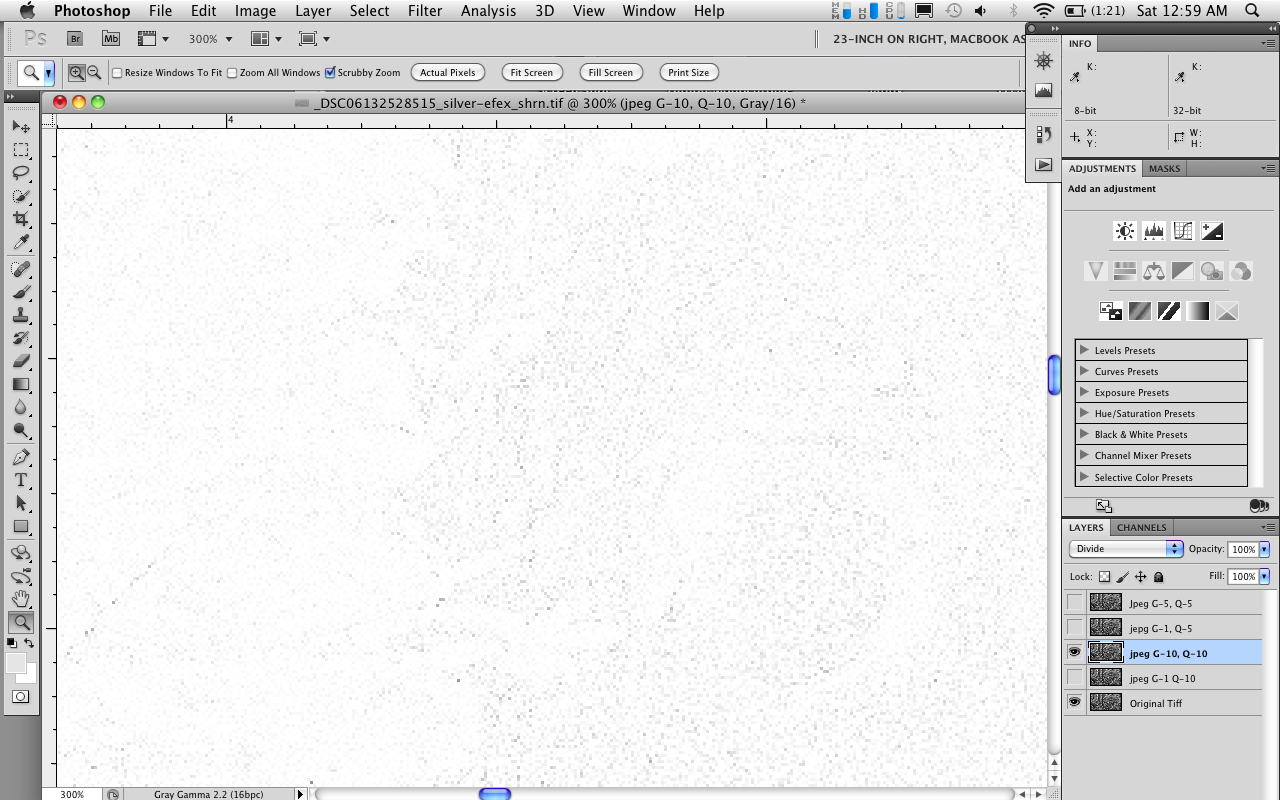Viewport: 1280px width, 800px height.
Task: Select the History Brush tool
Action: [21, 338]
